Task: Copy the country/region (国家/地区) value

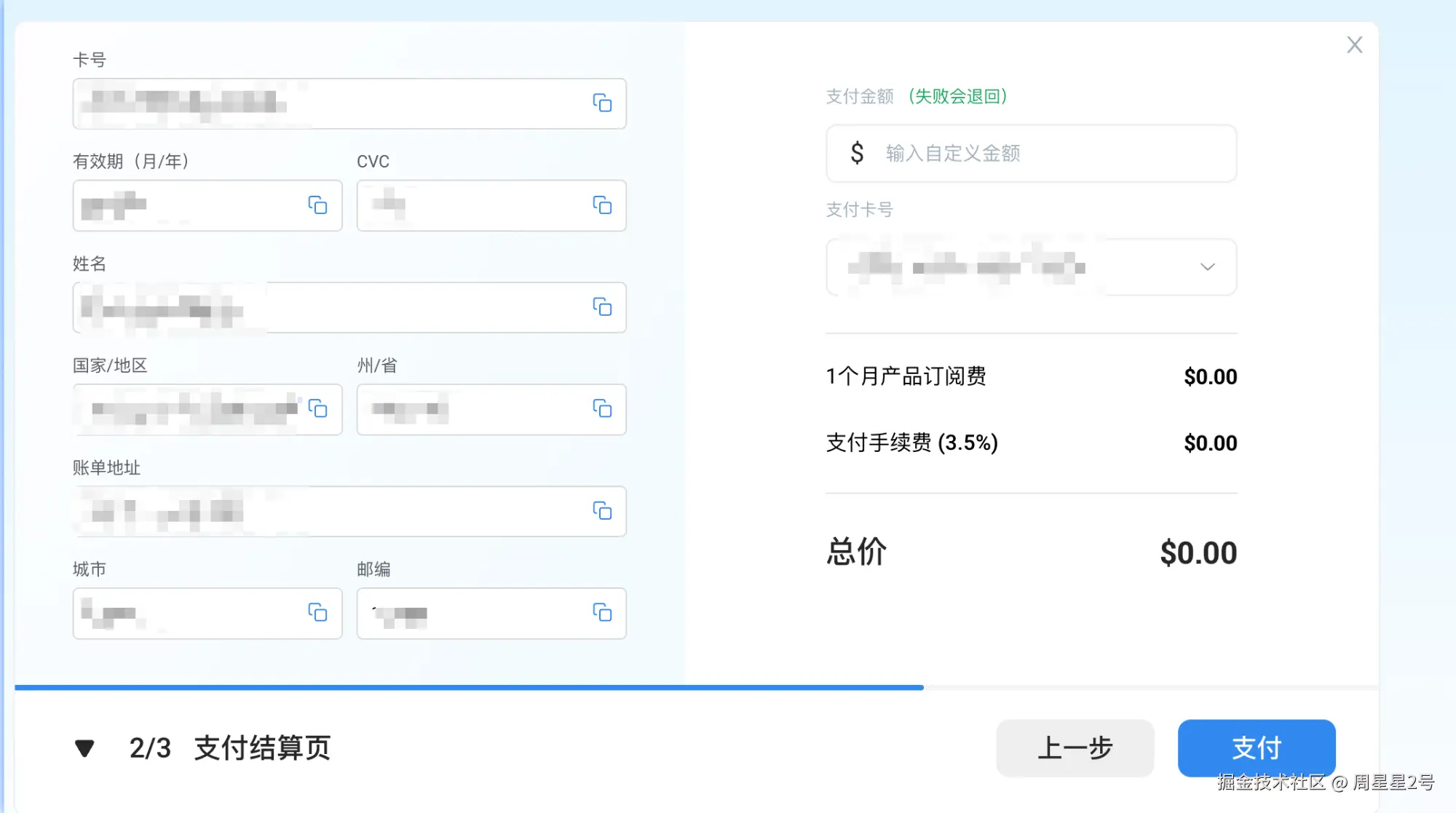Action: click(x=317, y=409)
